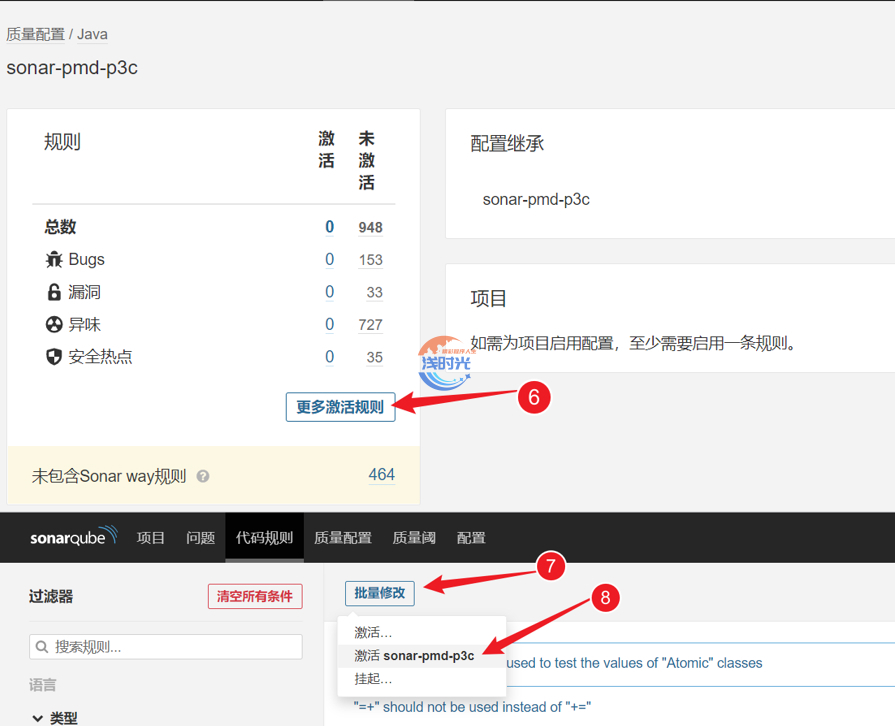This screenshot has width=895, height=726.
Task: Choose 挂起… from the bulk menu
Action: coord(373,679)
